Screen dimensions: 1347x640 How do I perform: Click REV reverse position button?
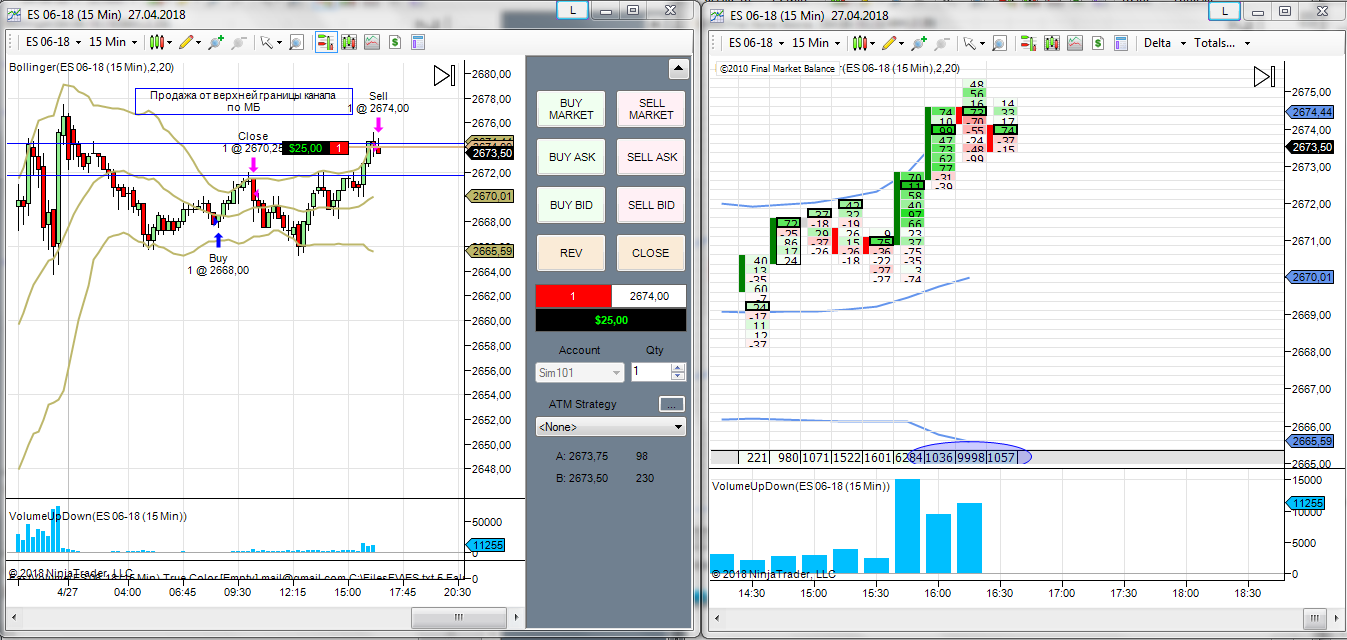coord(571,253)
